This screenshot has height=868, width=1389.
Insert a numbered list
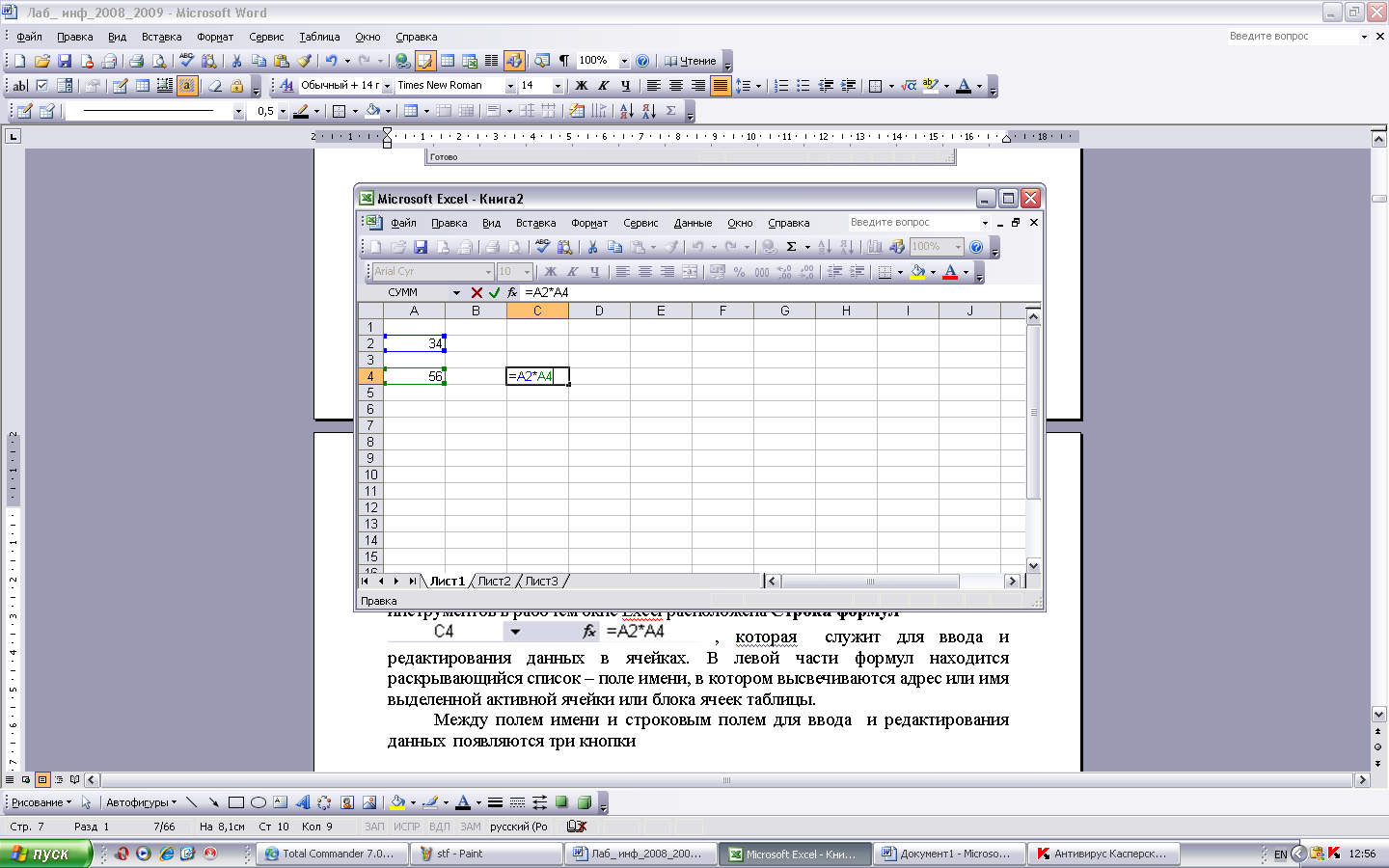coord(781,86)
